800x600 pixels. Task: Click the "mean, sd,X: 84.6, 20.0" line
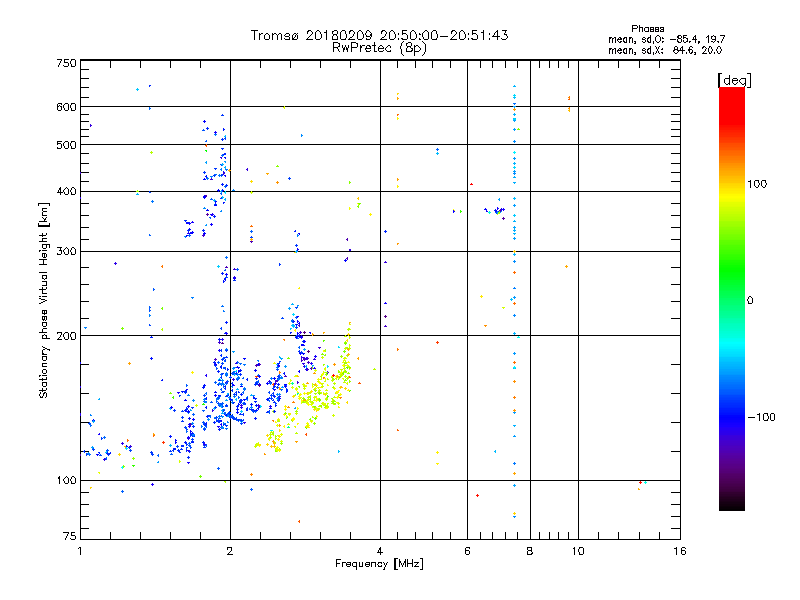pos(665,51)
